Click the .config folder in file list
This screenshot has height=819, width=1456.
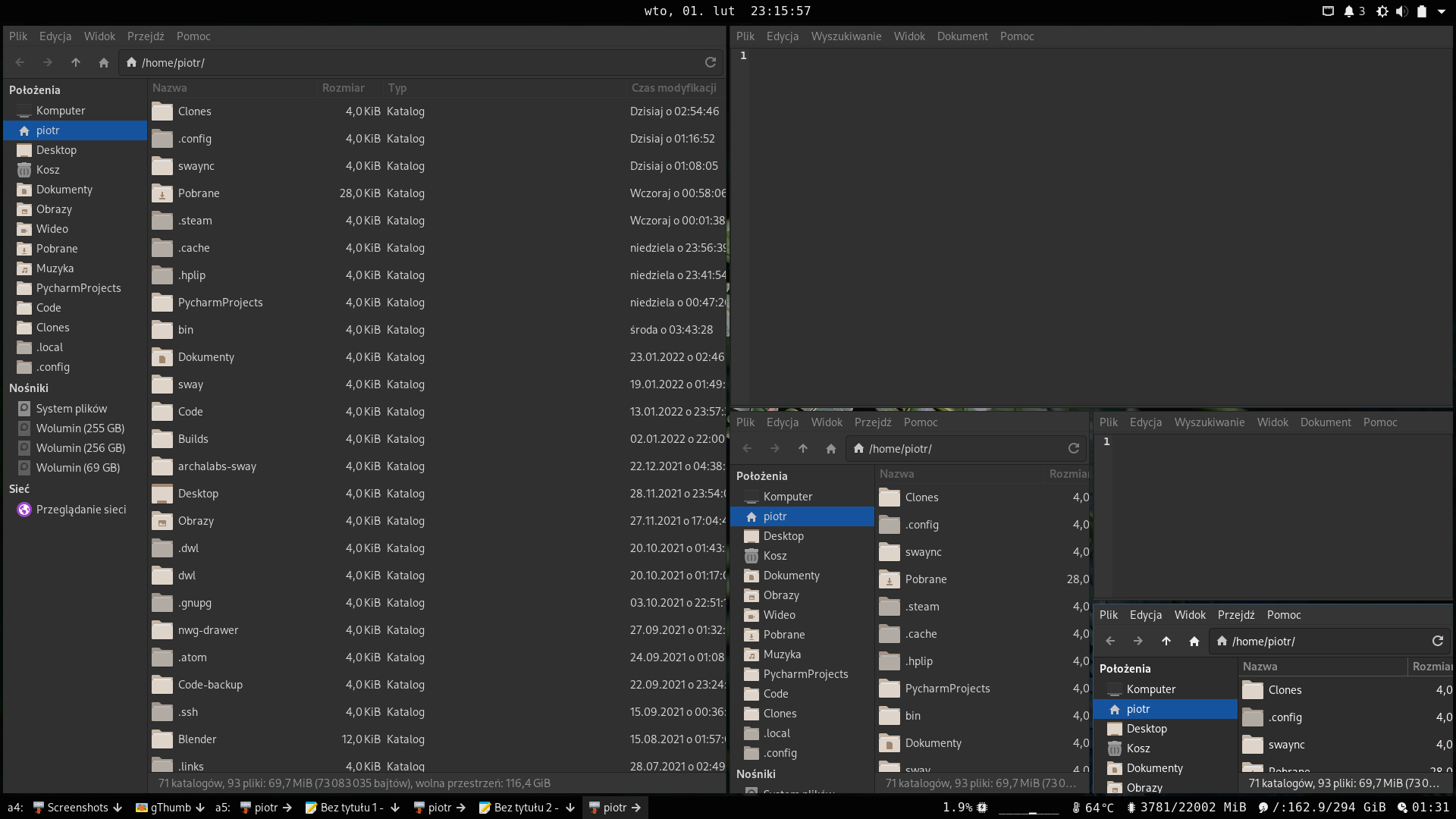click(195, 138)
